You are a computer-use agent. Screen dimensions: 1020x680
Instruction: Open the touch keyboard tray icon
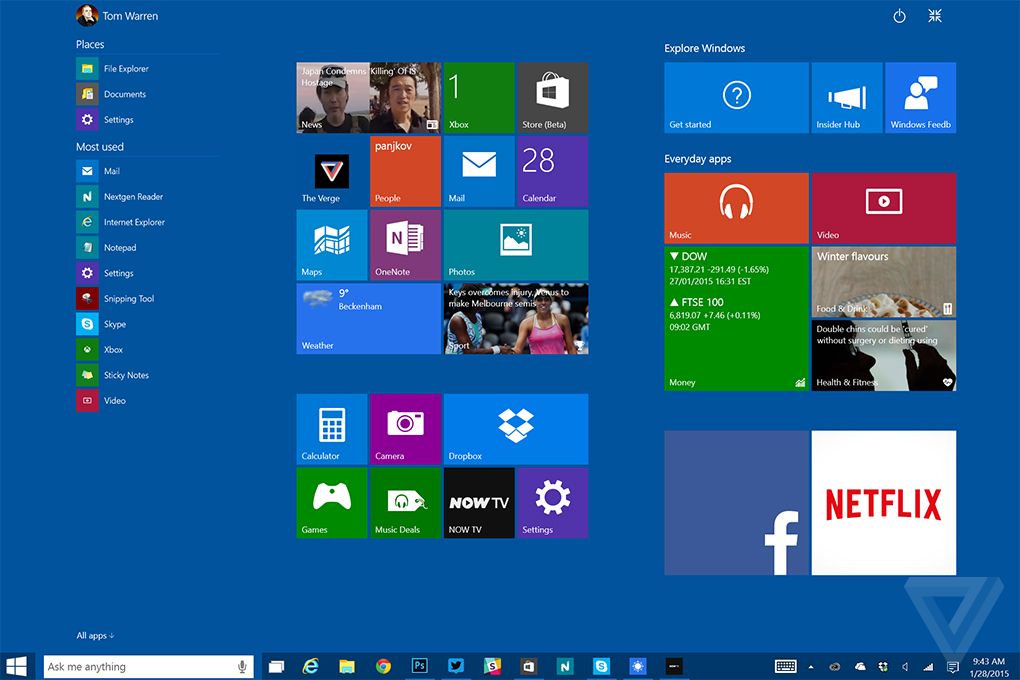click(785, 666)
